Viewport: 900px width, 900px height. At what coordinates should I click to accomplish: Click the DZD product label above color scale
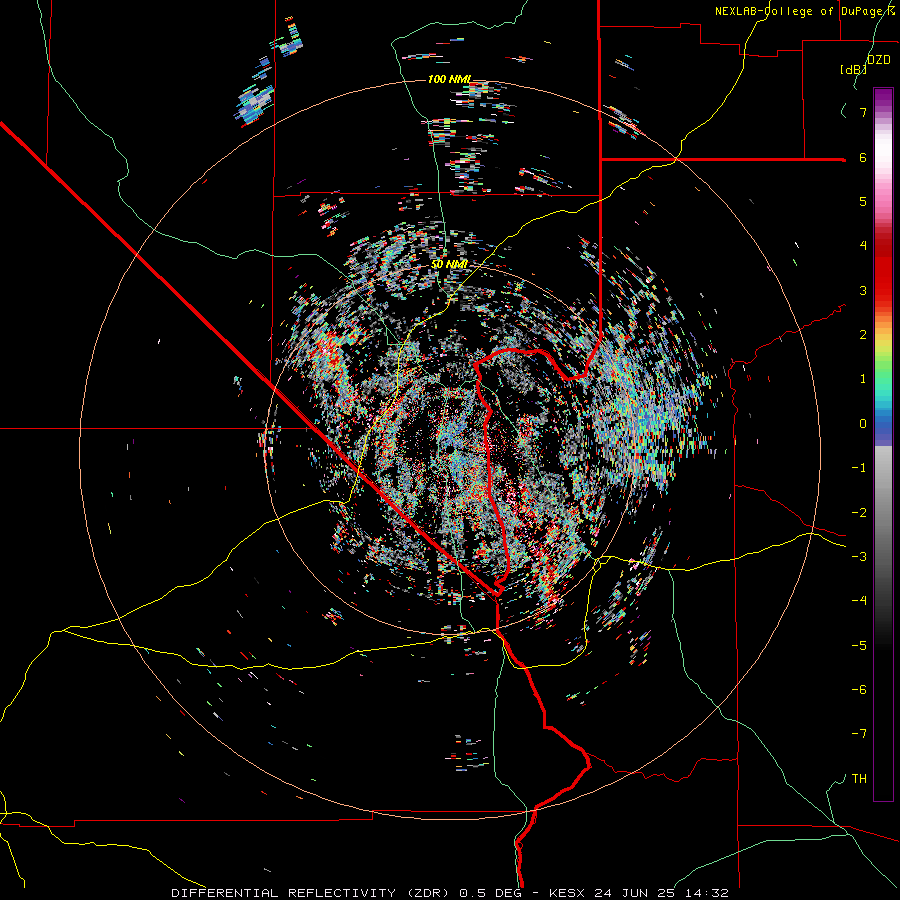[x=878, y=60]
